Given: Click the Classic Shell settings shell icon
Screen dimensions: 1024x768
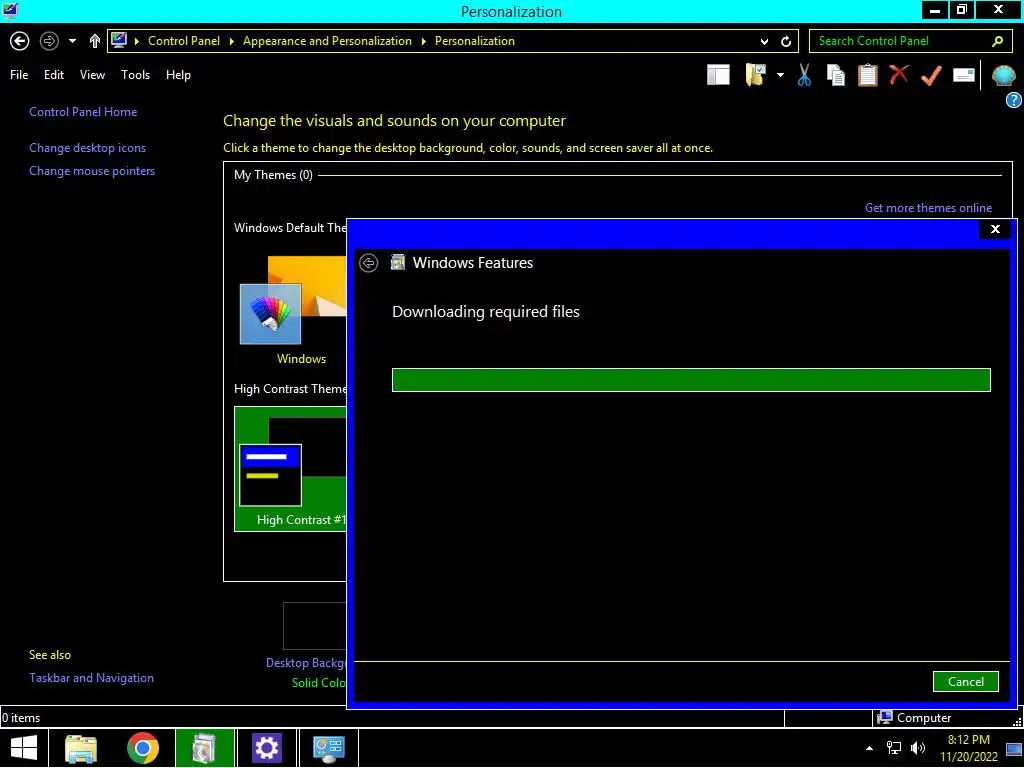Looking at the screenshot, I should click(x=1003, y=75).
